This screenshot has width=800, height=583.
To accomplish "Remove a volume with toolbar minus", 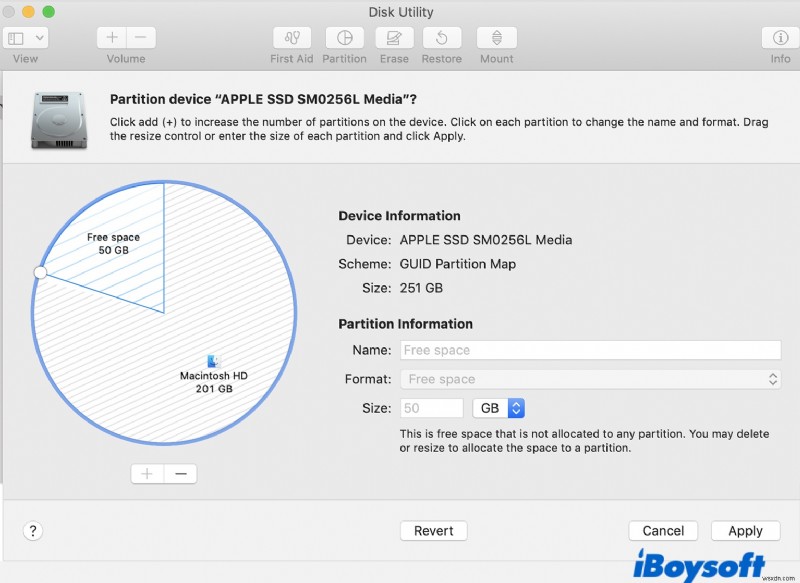I will tap(141, 37).
